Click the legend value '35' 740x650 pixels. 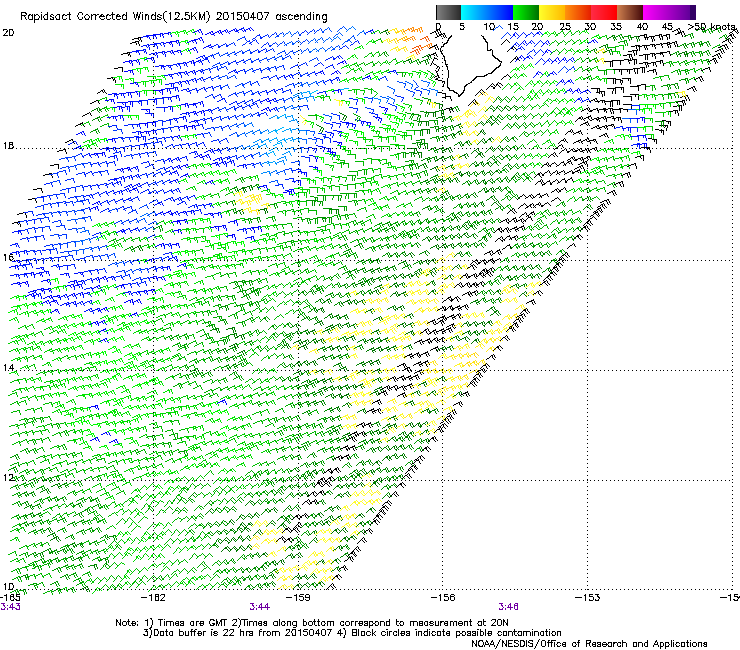coord(616,27)
